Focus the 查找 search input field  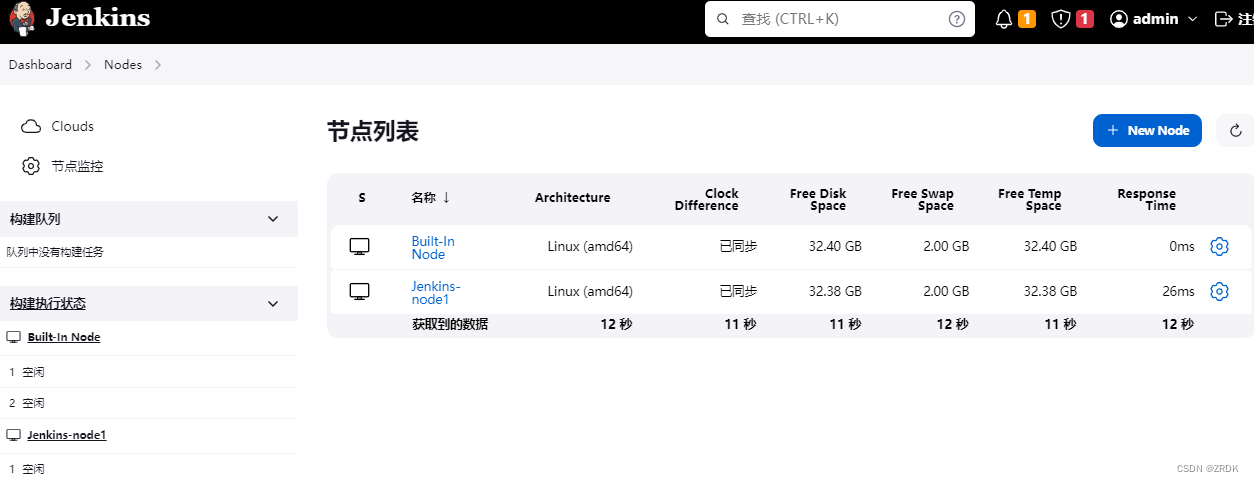tap(840, 19)
